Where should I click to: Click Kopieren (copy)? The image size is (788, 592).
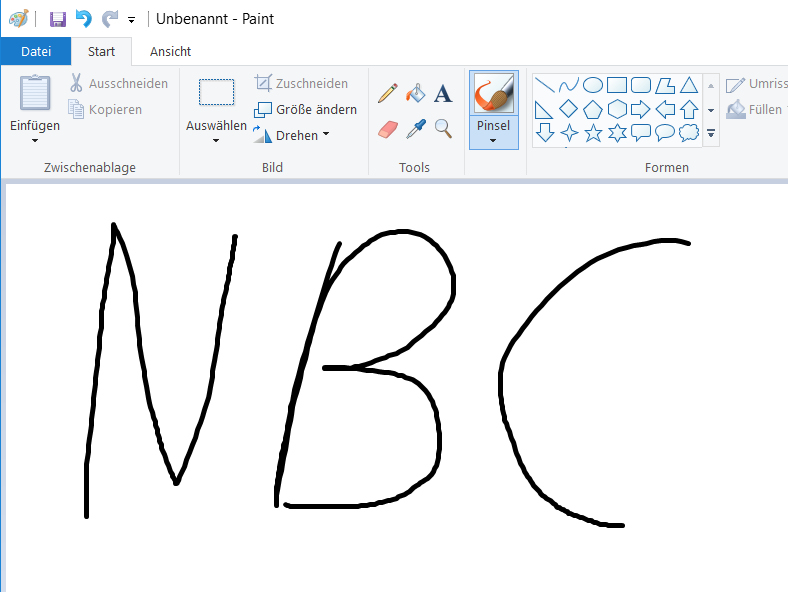point(106,109)
